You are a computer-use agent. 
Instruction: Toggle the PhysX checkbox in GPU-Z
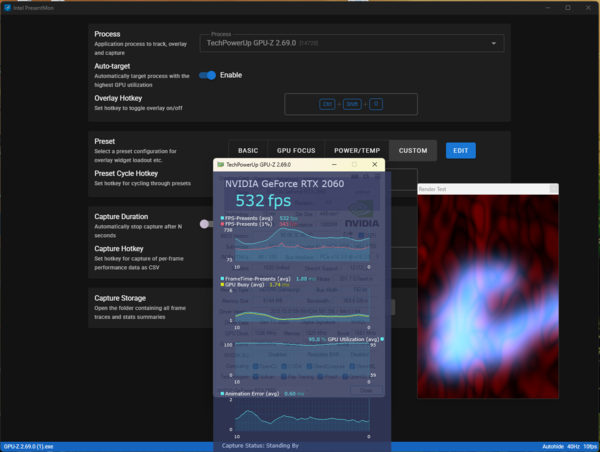(320, 377)
